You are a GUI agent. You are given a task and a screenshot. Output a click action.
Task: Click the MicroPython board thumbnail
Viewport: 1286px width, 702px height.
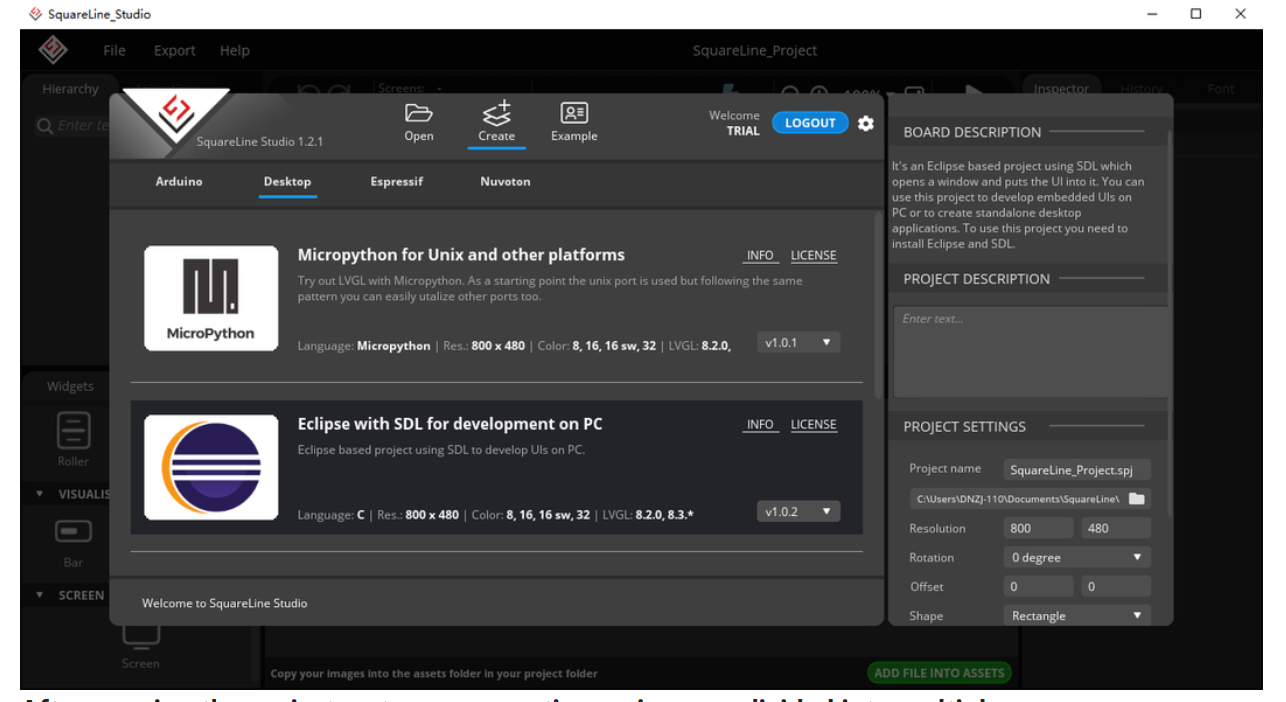coord(211,298)
